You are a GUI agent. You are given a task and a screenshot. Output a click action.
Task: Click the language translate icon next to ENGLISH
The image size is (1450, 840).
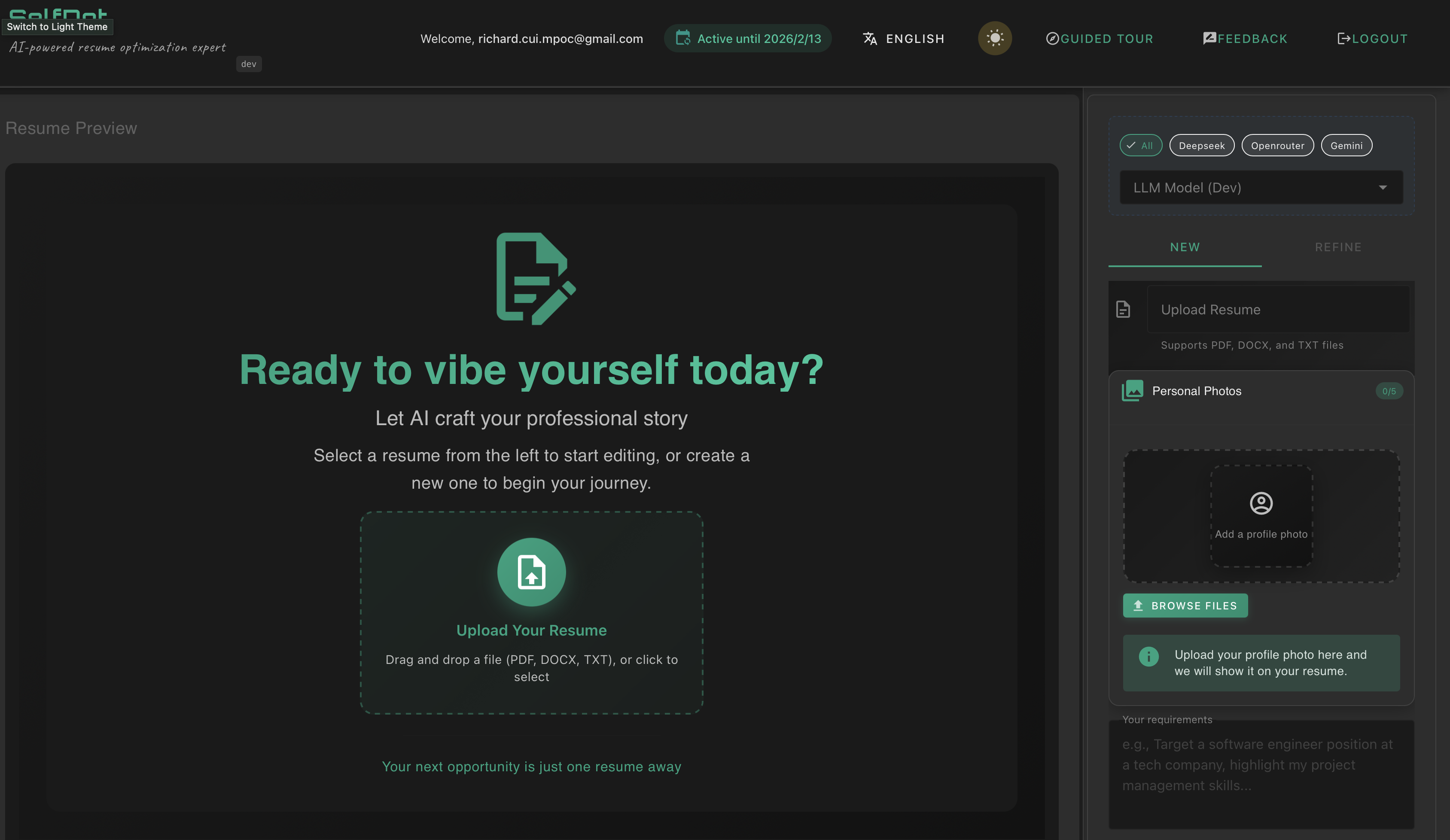coord(869,39)
